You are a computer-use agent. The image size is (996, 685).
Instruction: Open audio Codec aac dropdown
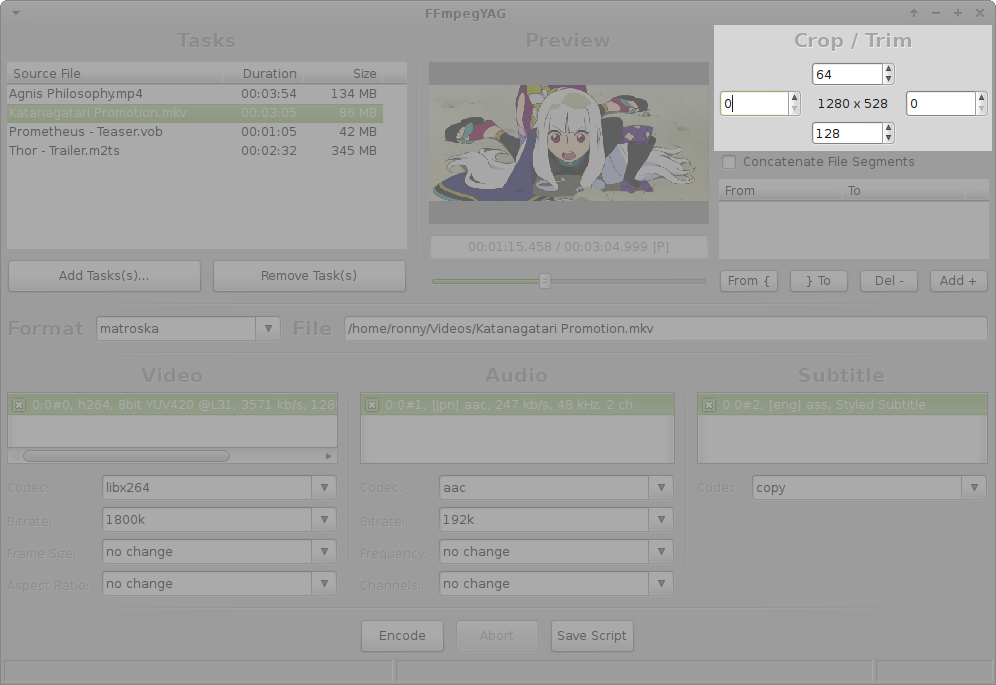[661, 487]
